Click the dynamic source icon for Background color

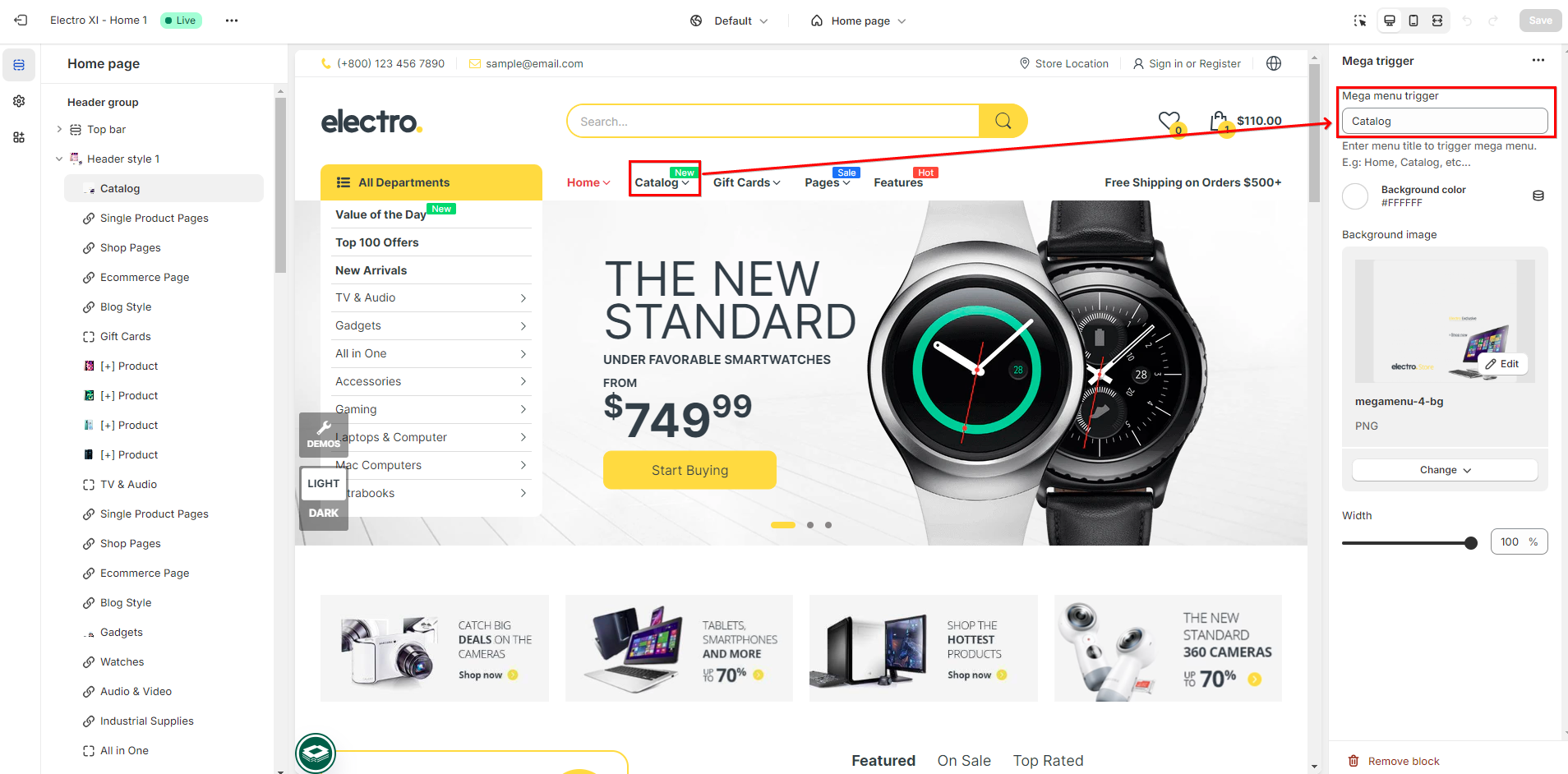tap(1538, 196)
